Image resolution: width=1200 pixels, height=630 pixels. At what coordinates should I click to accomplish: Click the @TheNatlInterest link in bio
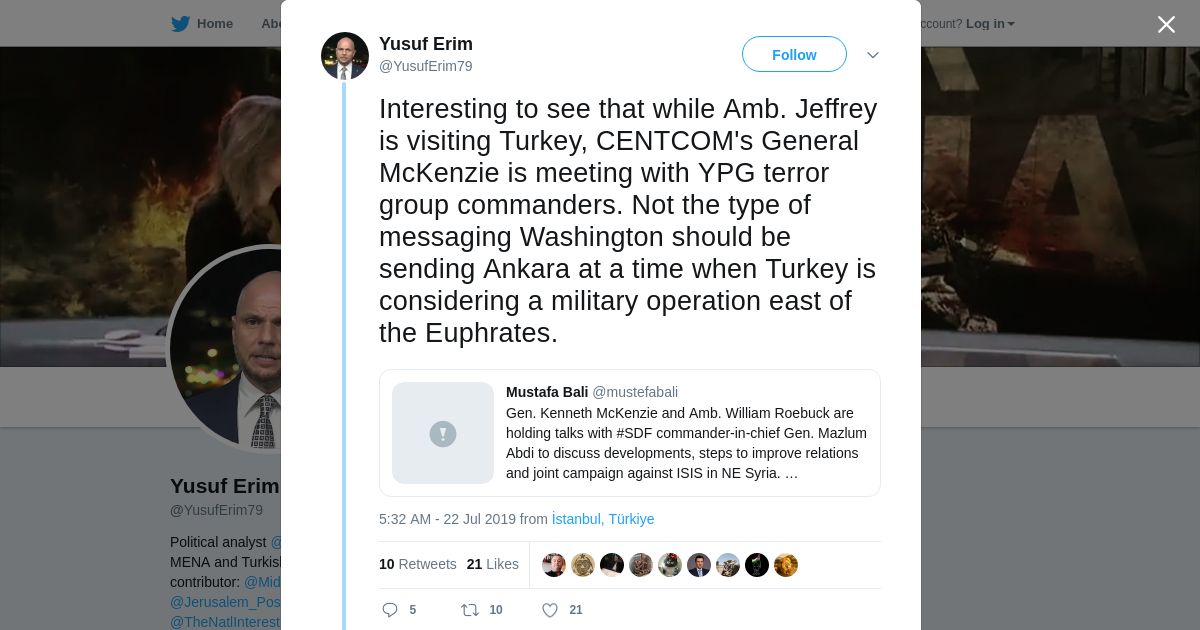tap(225, 622)
